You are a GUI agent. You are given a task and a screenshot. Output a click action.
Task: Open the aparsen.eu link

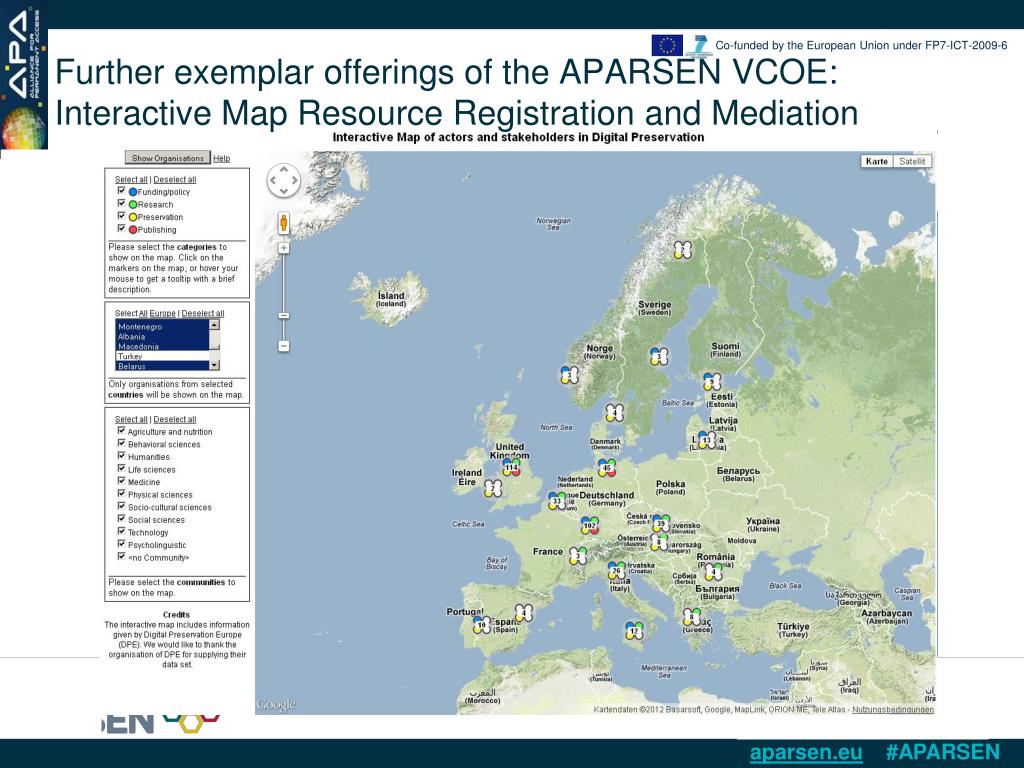coord(806,752)
